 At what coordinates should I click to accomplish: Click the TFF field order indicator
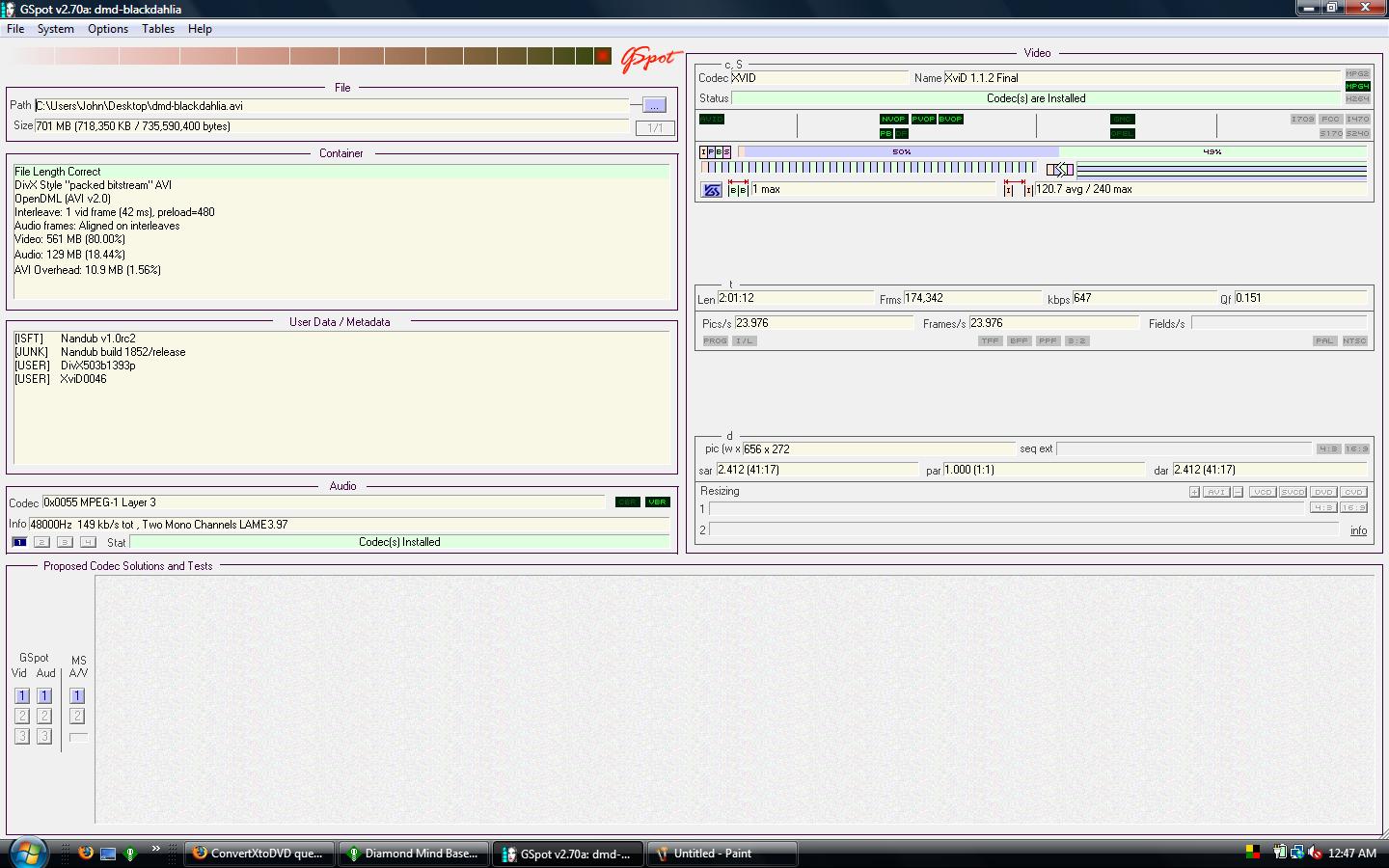990,340
